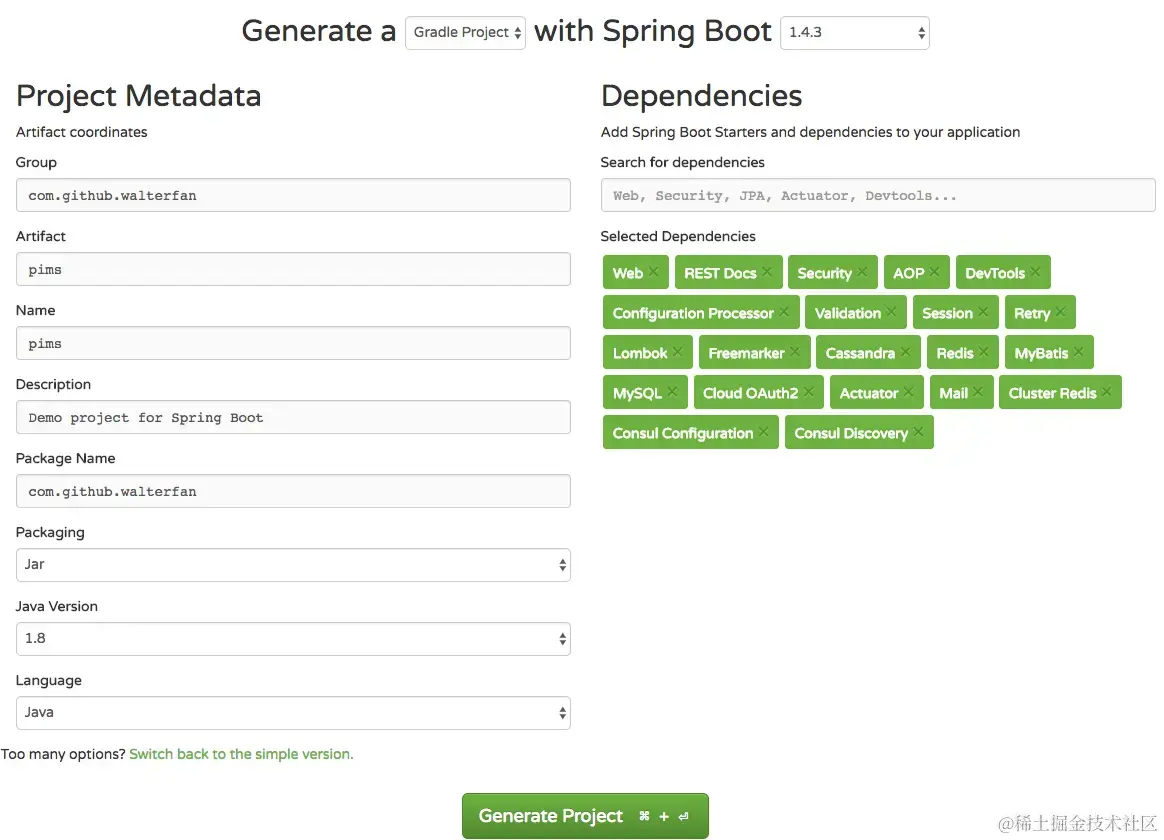
Task: Open the Packaging dropdown showing Jar
Action: (293, 565)
